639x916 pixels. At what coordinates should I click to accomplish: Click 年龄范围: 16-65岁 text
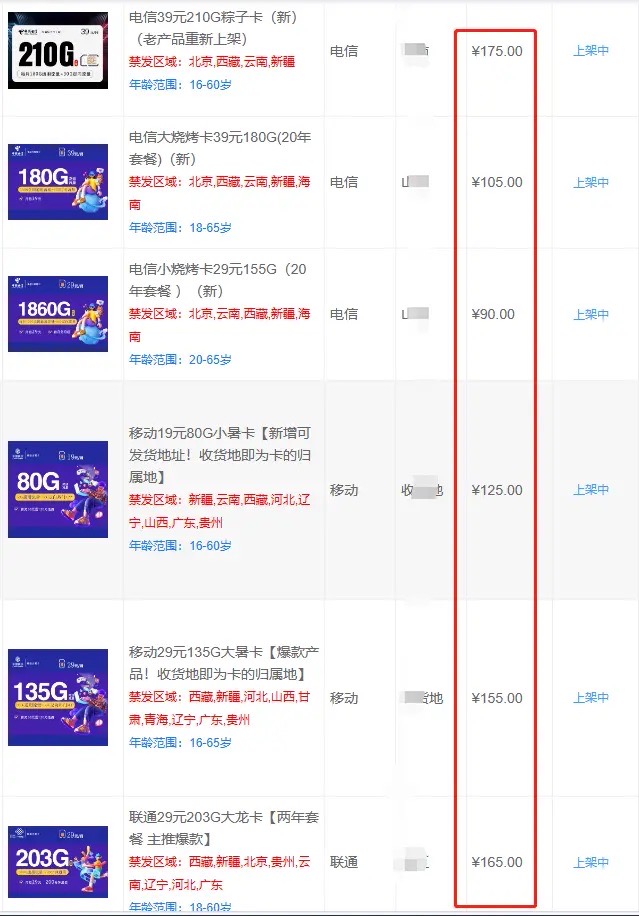(180, 742)
